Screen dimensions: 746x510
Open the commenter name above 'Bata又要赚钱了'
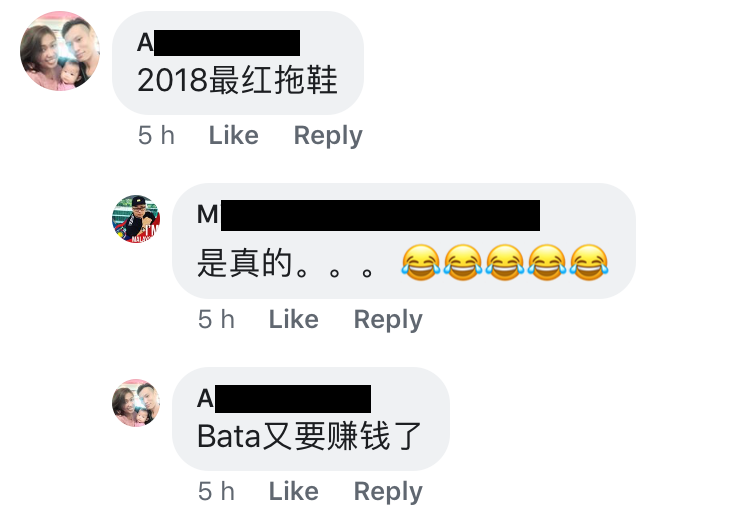(284, 399)
